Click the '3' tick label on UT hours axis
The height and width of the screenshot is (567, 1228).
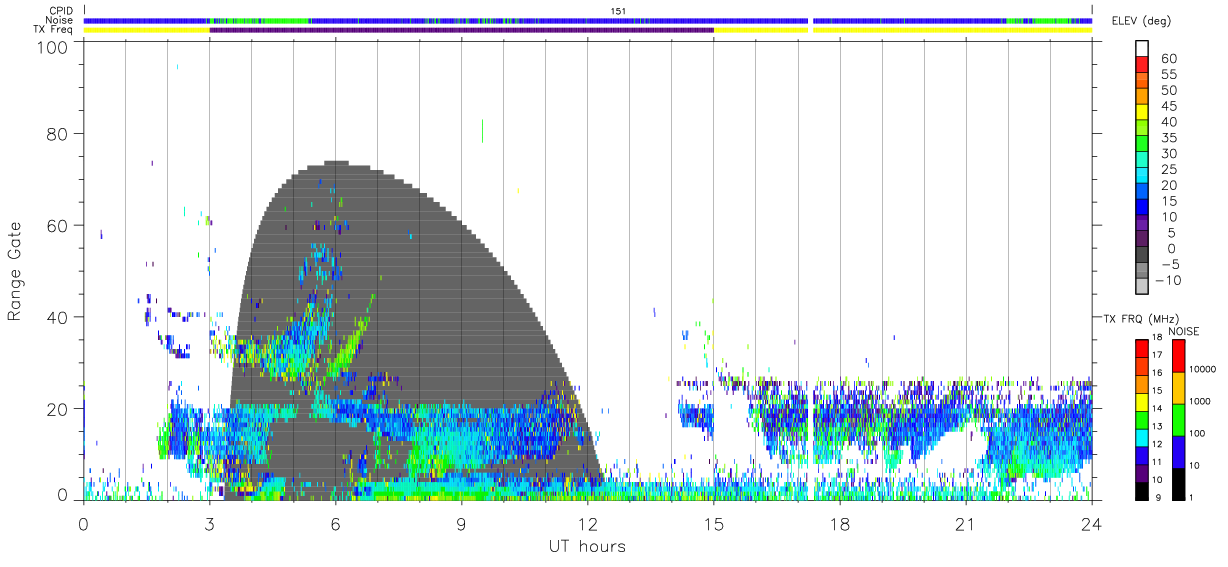[x=209, y=523]
